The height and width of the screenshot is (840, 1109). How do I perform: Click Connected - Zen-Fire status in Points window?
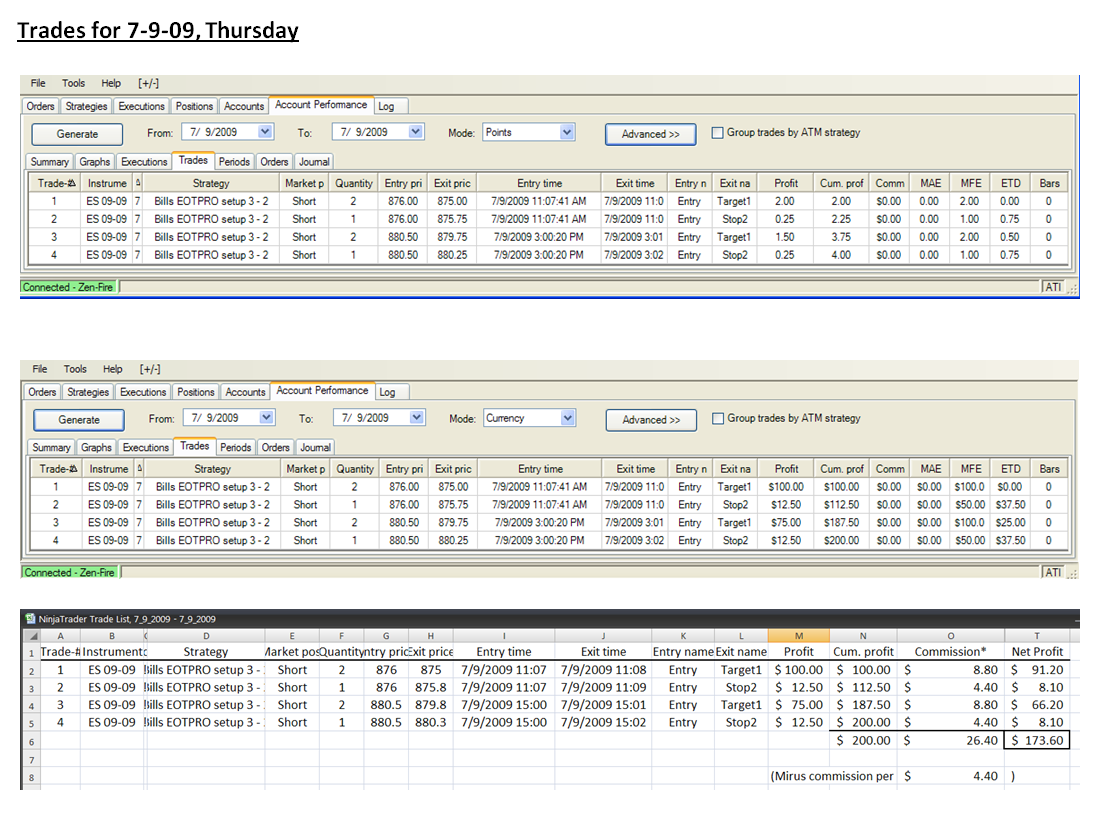pyautogui.click(x=68, y=287)
